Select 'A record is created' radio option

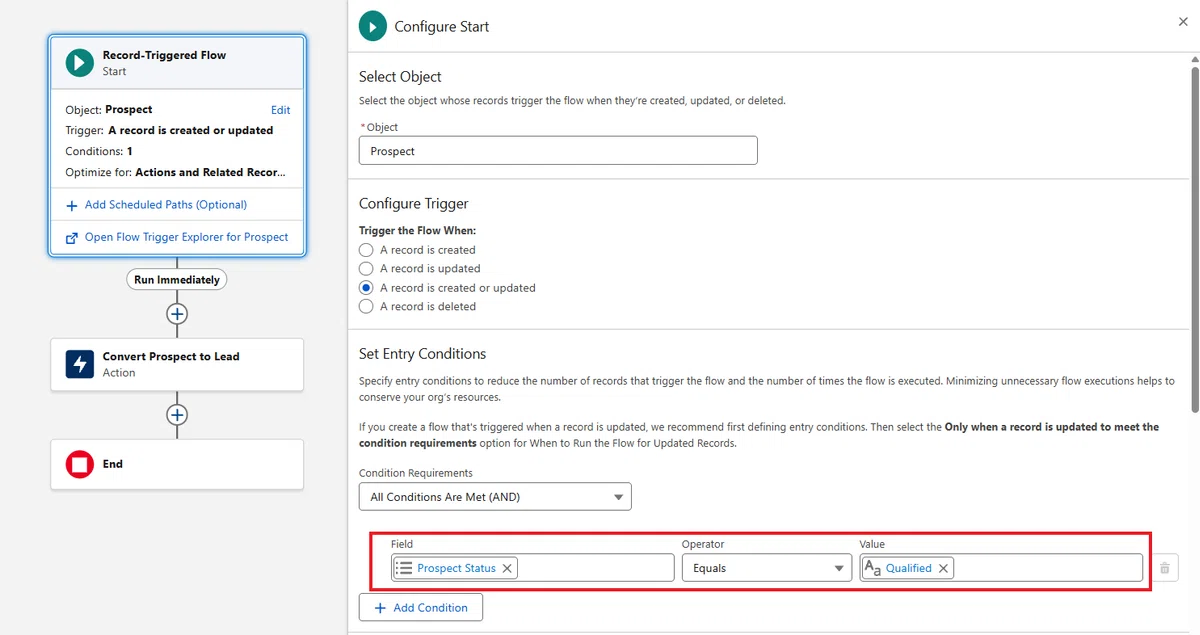coord(366,250)
